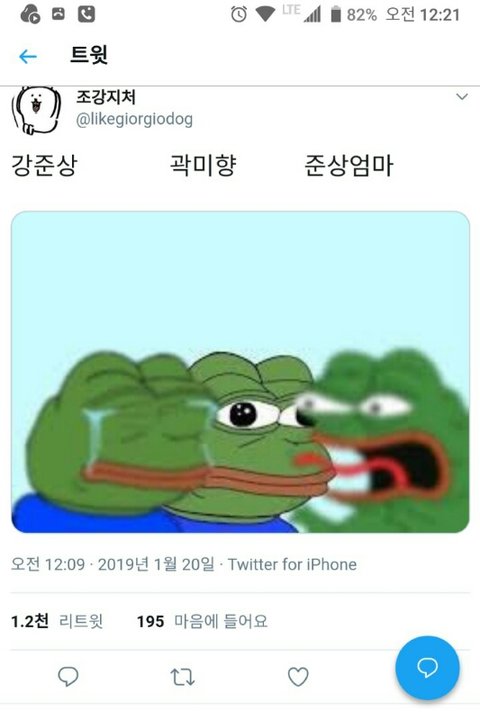This screenshot has height=720, width=480.
Task: Open the reply speech bubble icon
Action: (68, 676)
